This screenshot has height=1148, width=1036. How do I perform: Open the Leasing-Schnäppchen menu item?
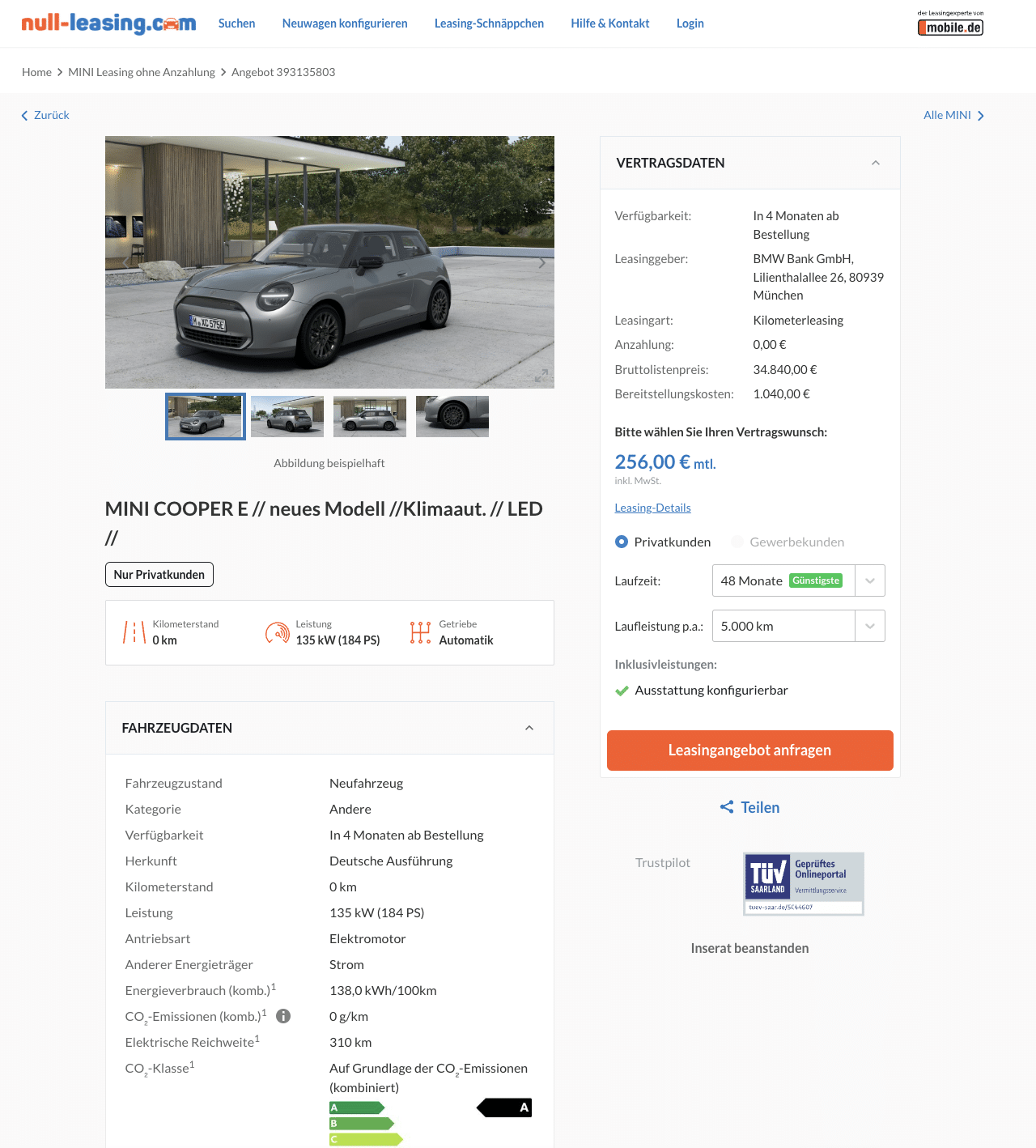489,23
